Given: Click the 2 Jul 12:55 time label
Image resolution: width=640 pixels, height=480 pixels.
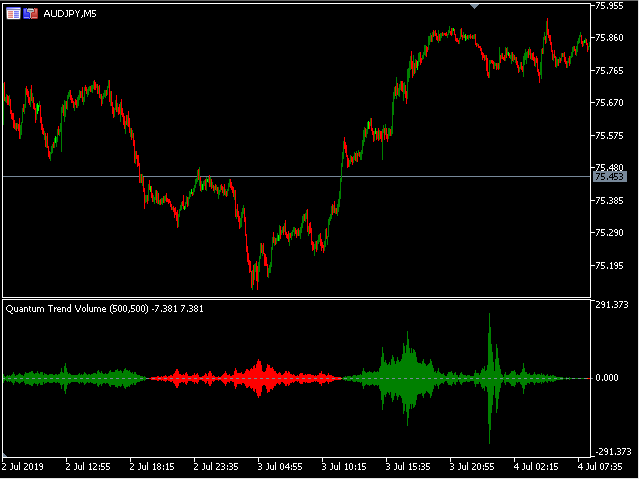Looking at the screenshot, I should (x=88, y=467).
